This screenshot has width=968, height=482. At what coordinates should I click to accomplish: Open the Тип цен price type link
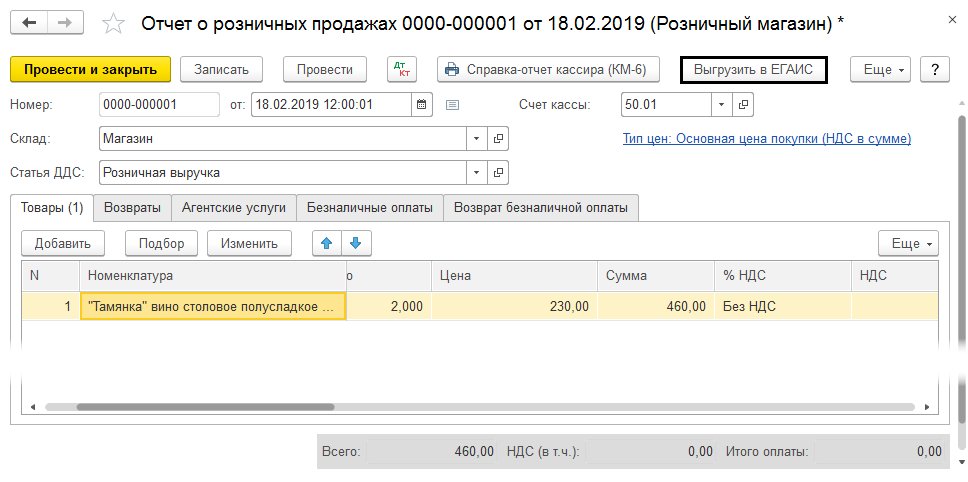766,139
